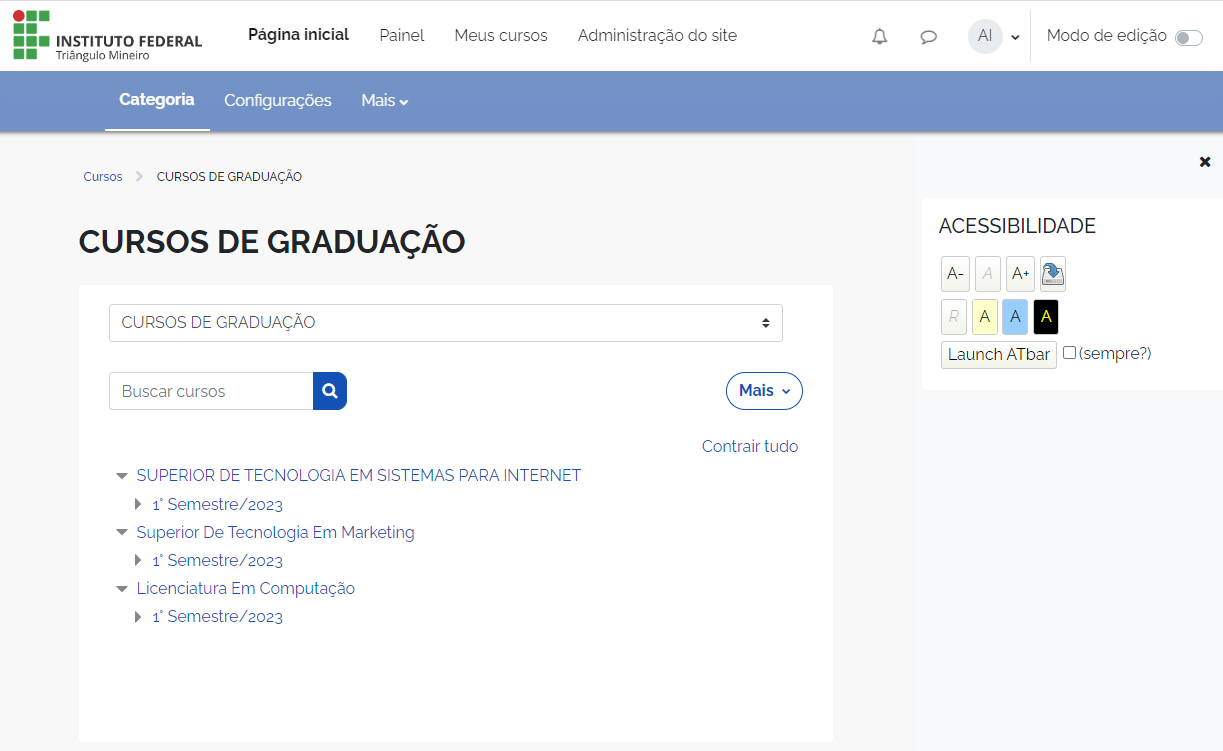Close the side block with X icon
Screen dimensions: 1223x751
(1205, 161)
